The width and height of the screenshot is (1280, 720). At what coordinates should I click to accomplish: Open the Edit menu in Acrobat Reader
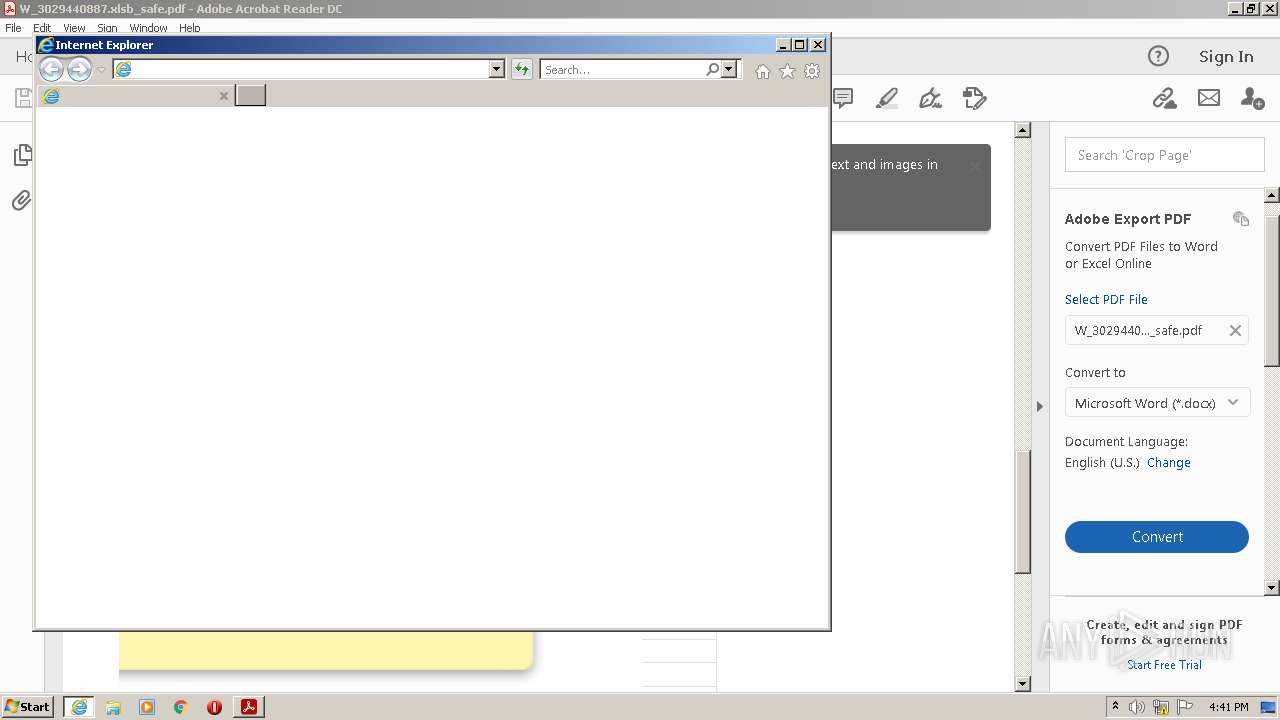42,28
